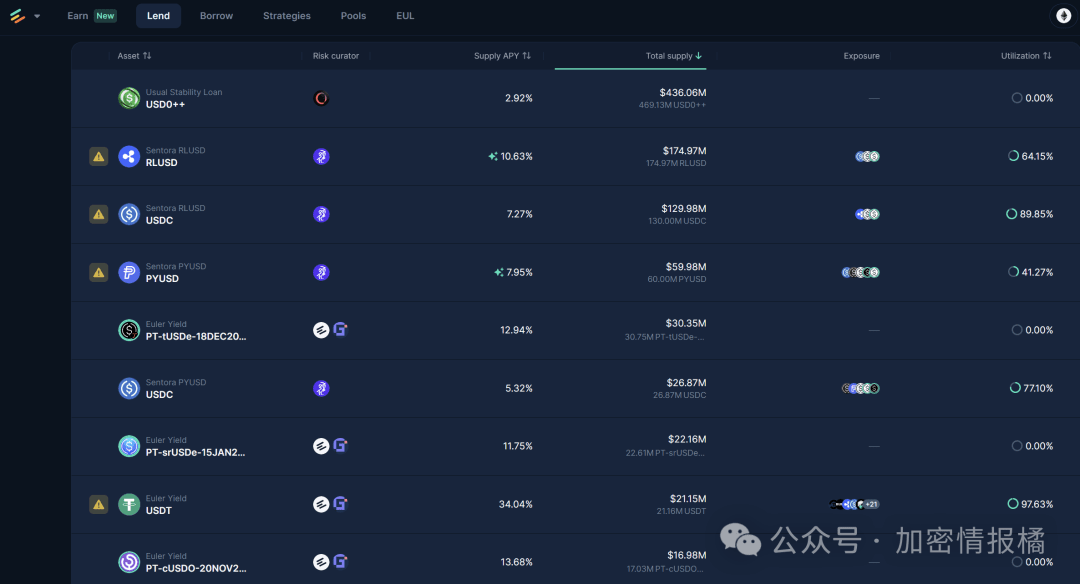
Task: Click utilization ring showing 97.63%
Action: (1012, 503)
